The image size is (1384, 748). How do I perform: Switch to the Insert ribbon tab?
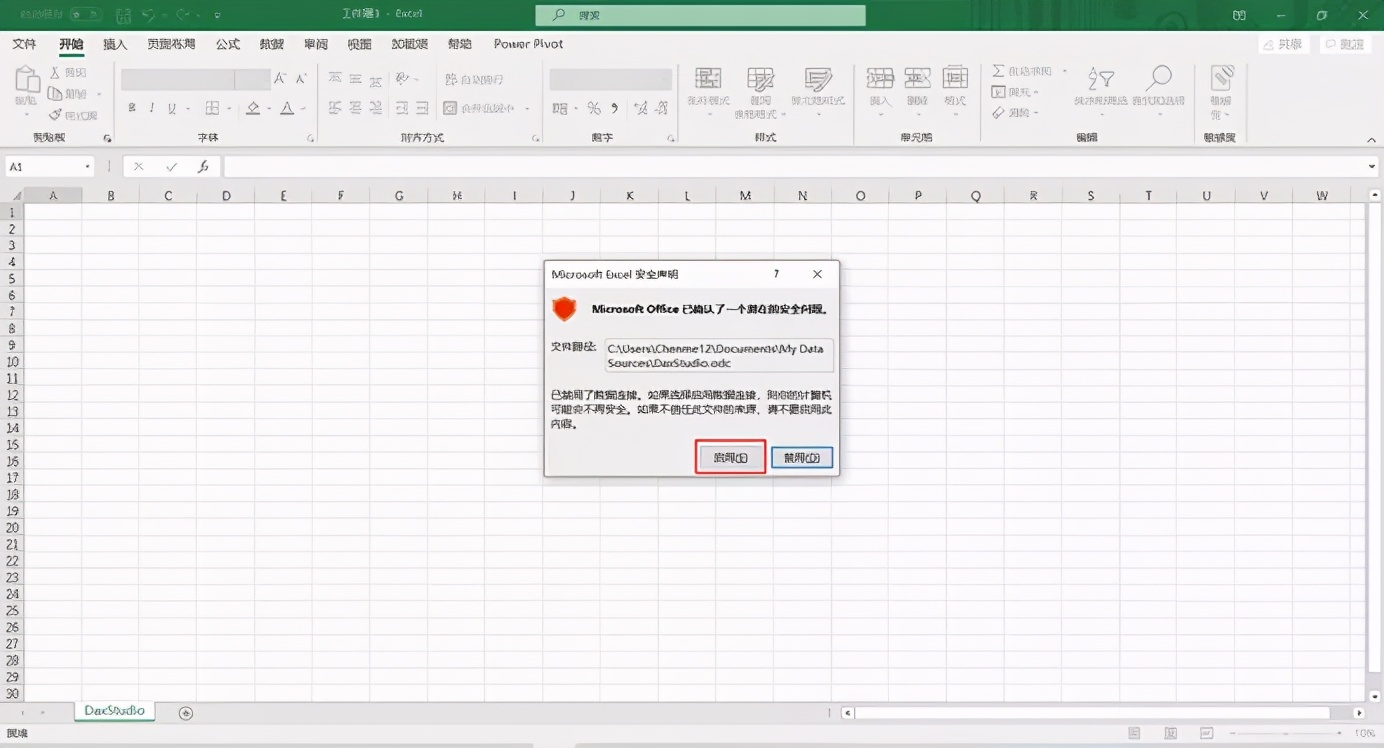coord(116,44)
